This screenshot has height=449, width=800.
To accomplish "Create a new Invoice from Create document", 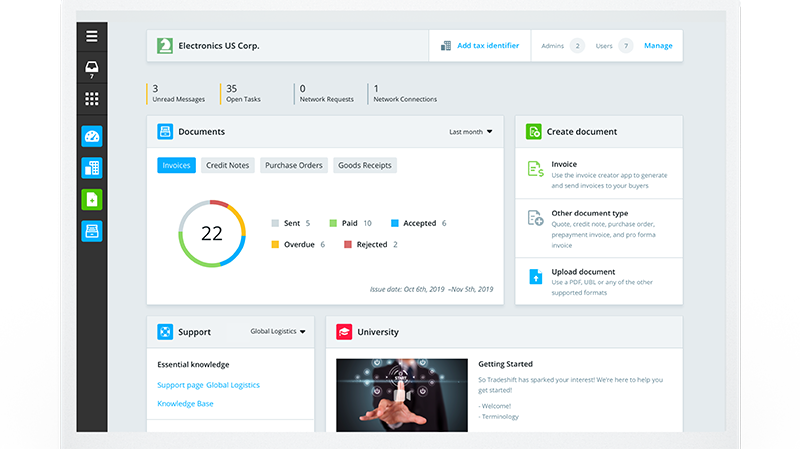I will pyautogui.click(x=564, y=164).
